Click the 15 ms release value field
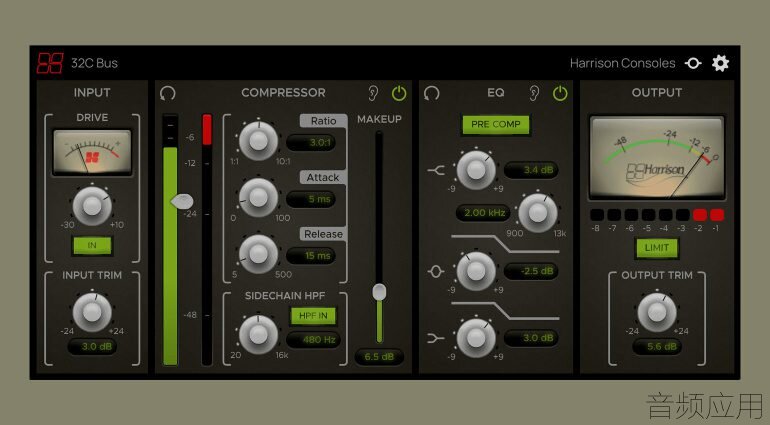 tap(310, 256)
